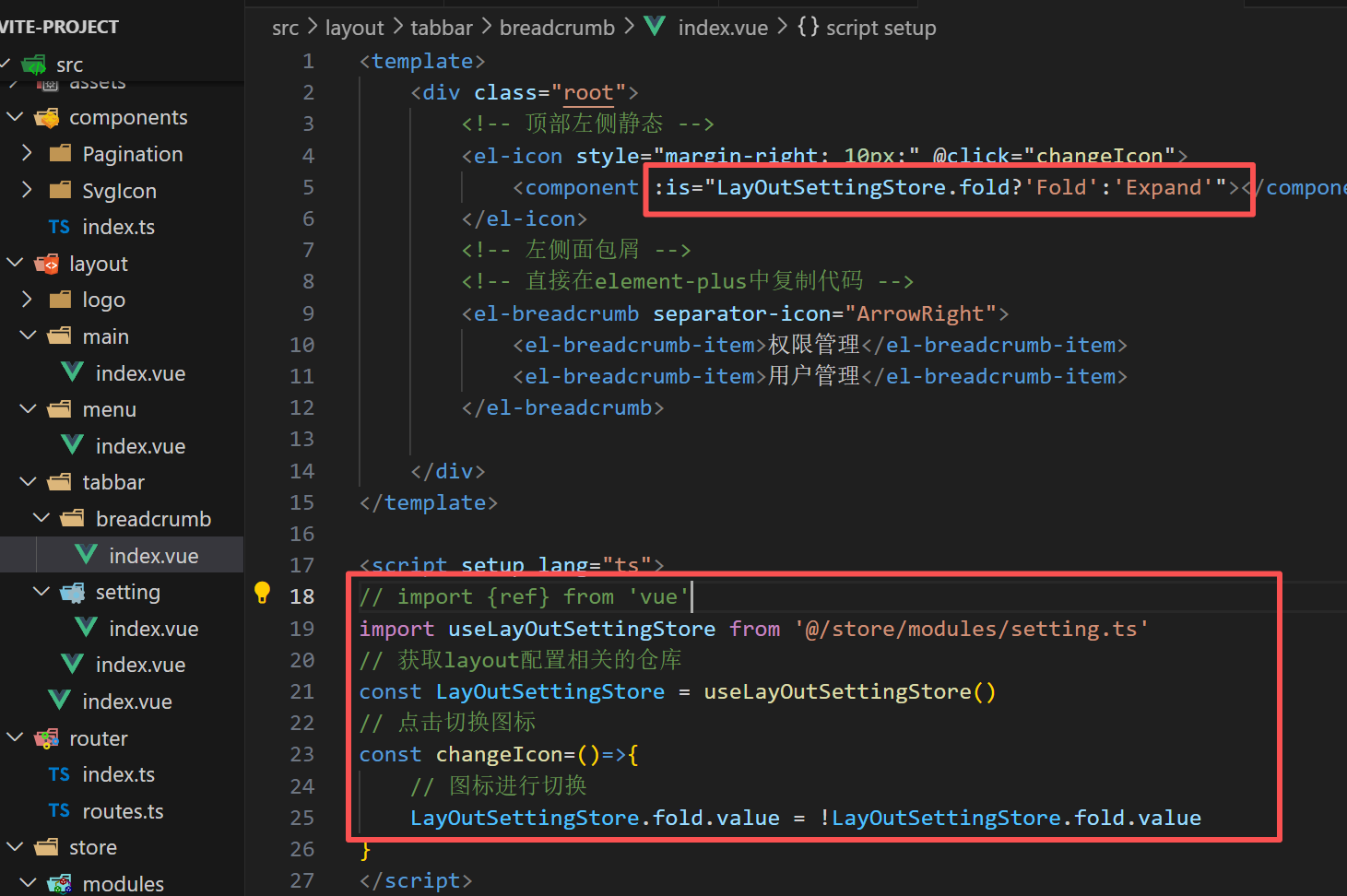Click the components folder icon
Image resolution: width=1347 pixels, height=896 pixels.
coord(47,118)
